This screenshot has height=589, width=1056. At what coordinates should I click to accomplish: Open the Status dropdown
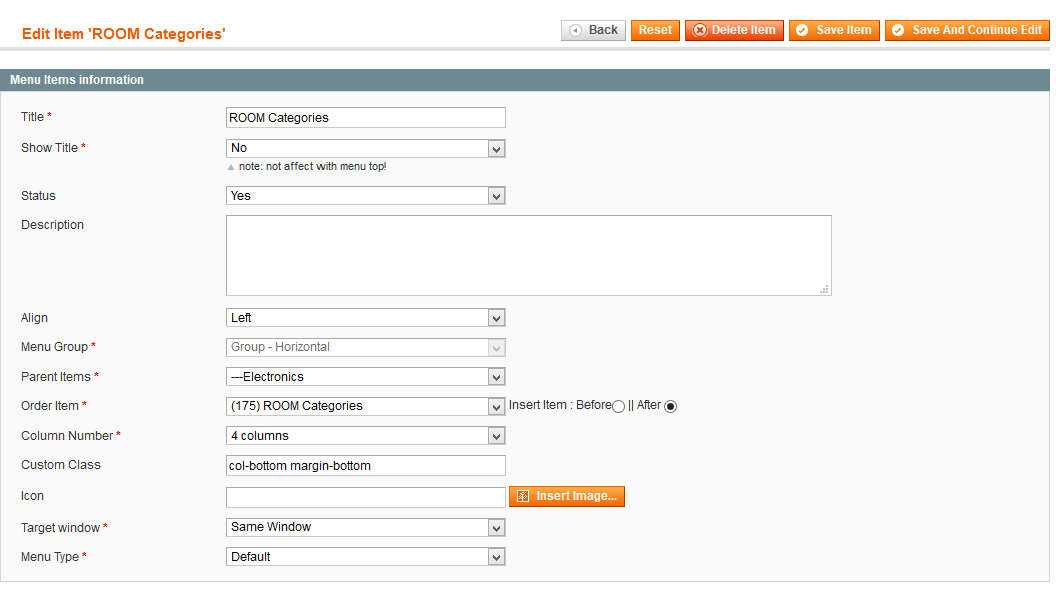366,196
